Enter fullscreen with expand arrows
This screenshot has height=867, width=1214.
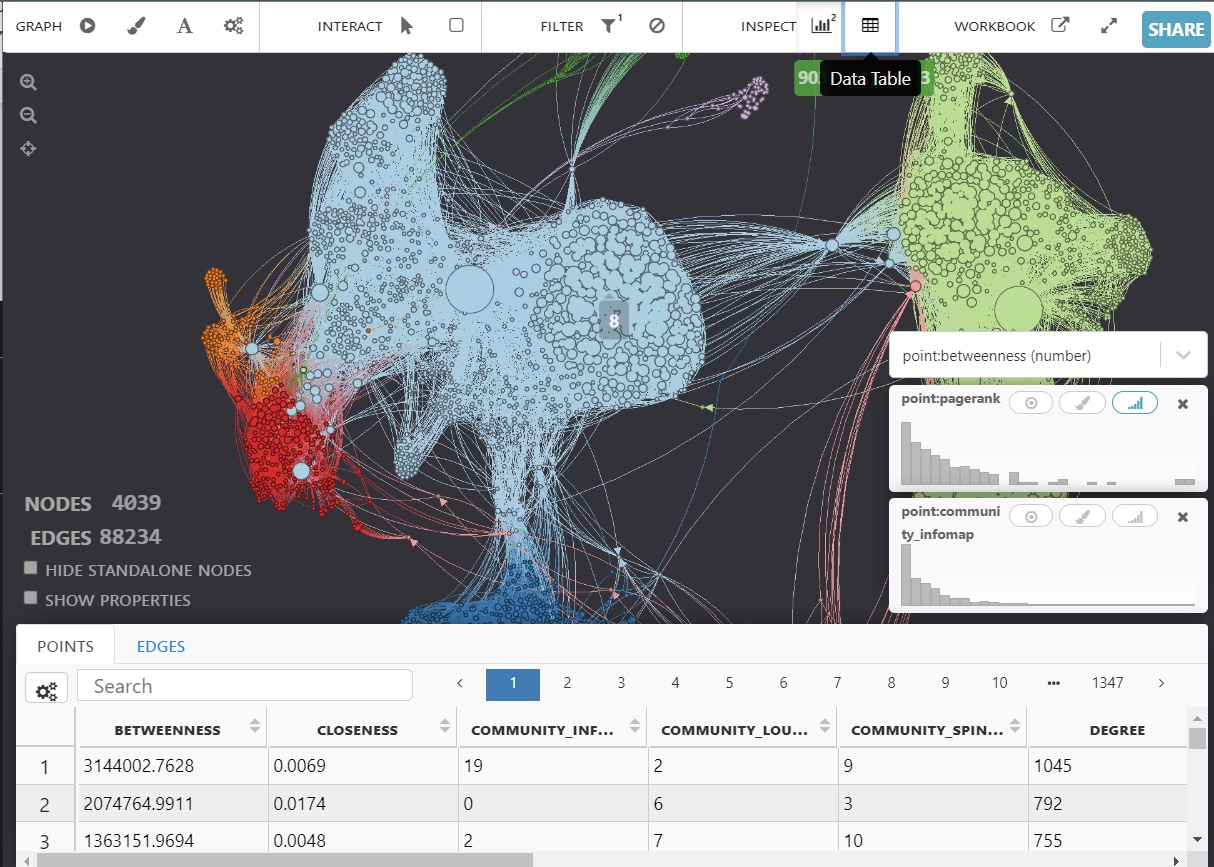(x=1108, y=26)
